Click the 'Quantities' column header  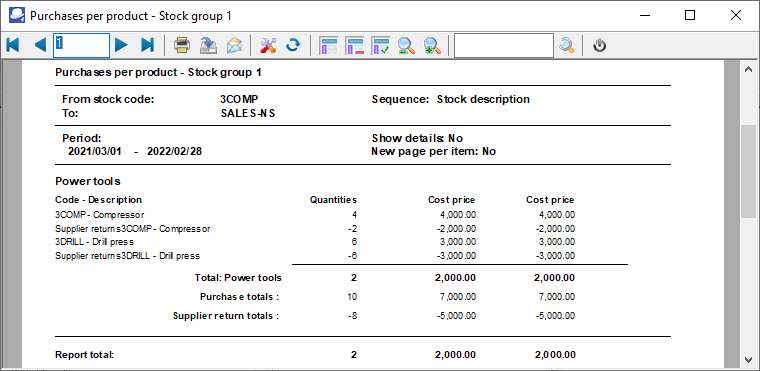pos(333,200)
